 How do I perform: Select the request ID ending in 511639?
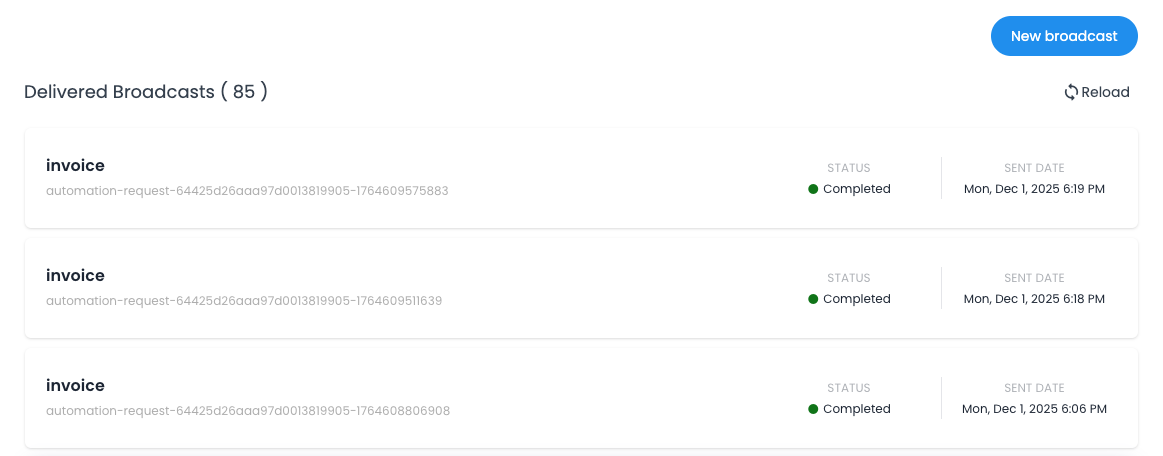244,300
